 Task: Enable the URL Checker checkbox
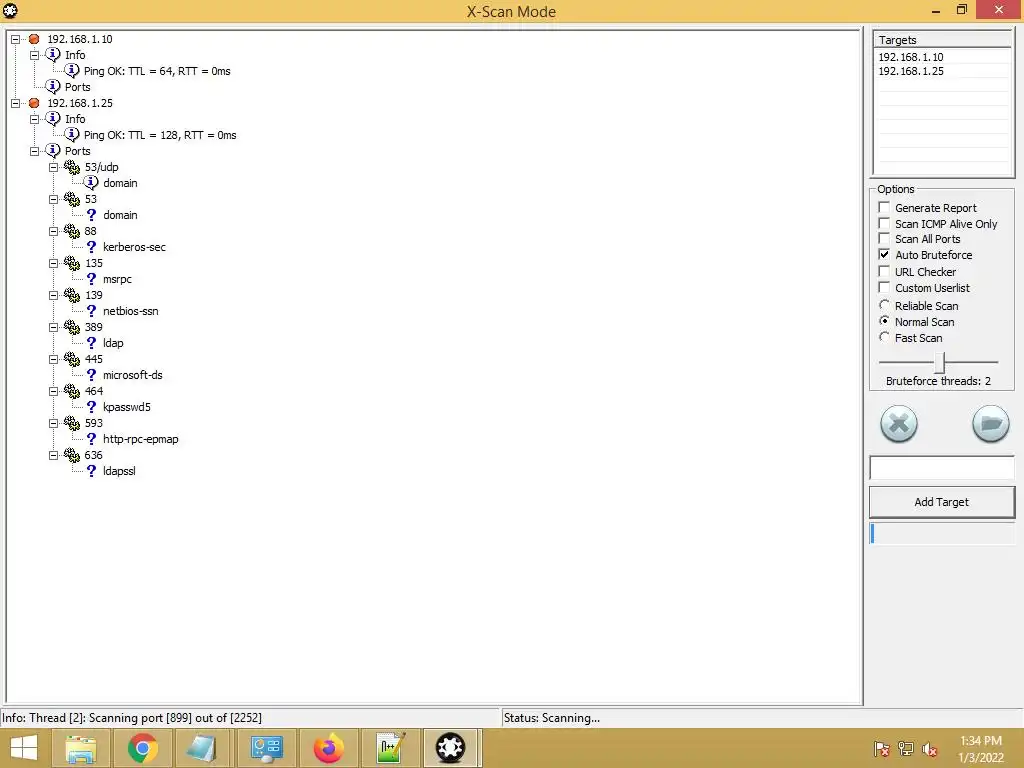point(884,271)
